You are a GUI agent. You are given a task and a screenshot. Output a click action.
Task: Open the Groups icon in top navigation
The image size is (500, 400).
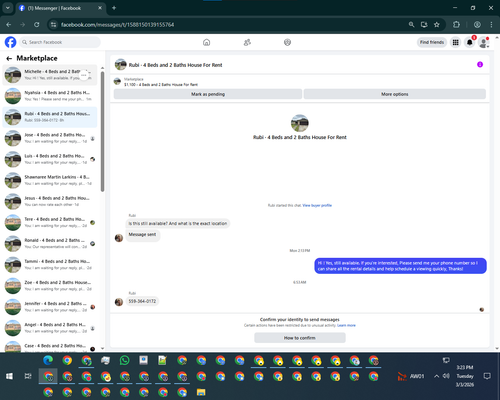point(287,42)
